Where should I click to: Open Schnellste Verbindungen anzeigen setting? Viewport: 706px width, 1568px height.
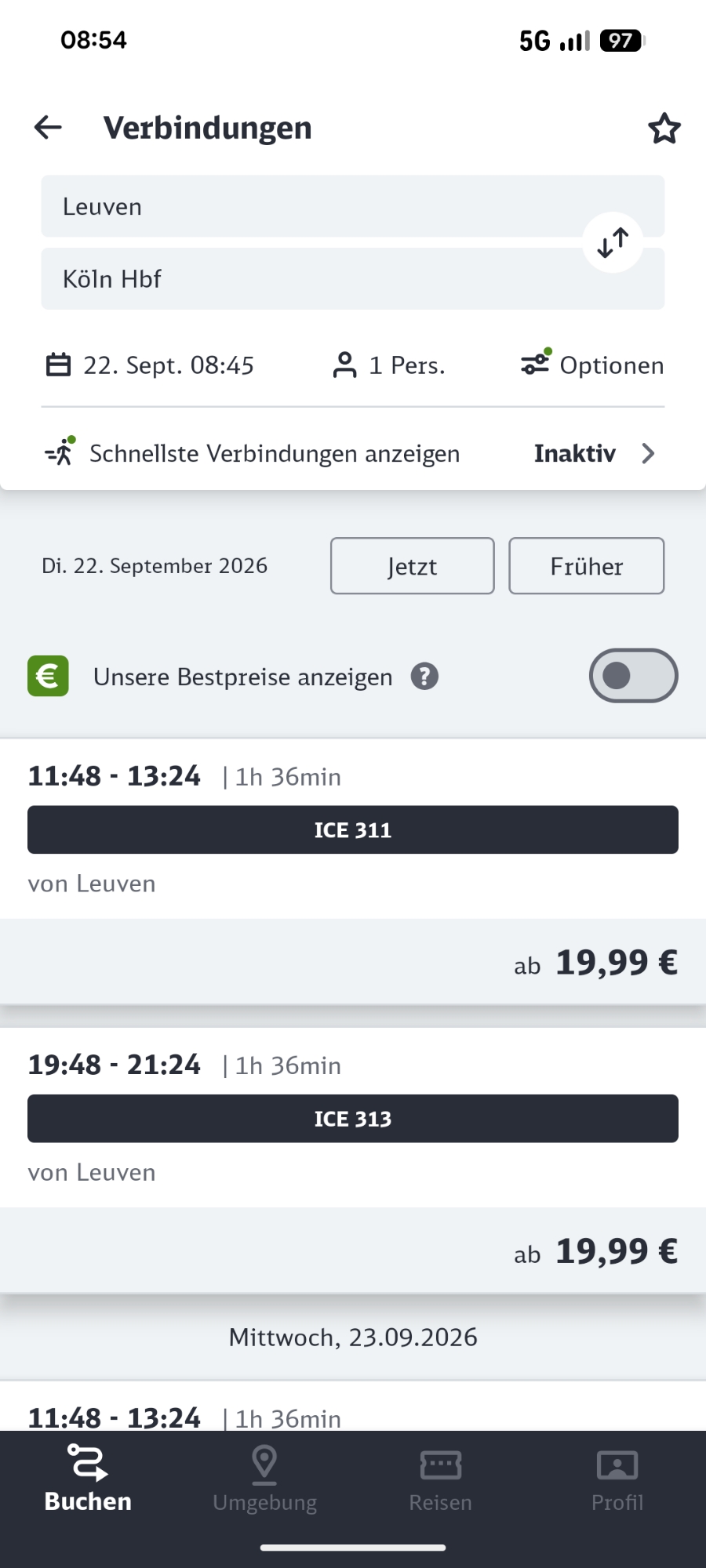(275, 453)
